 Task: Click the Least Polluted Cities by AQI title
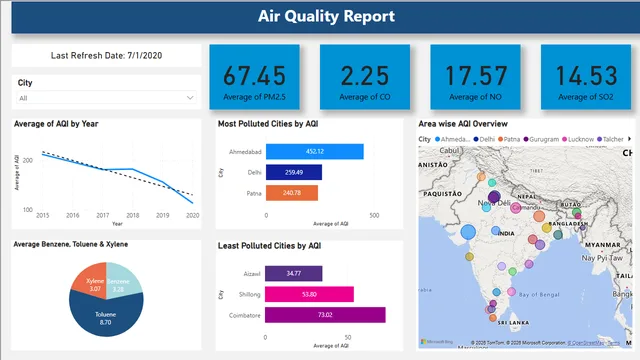[269, 246]
